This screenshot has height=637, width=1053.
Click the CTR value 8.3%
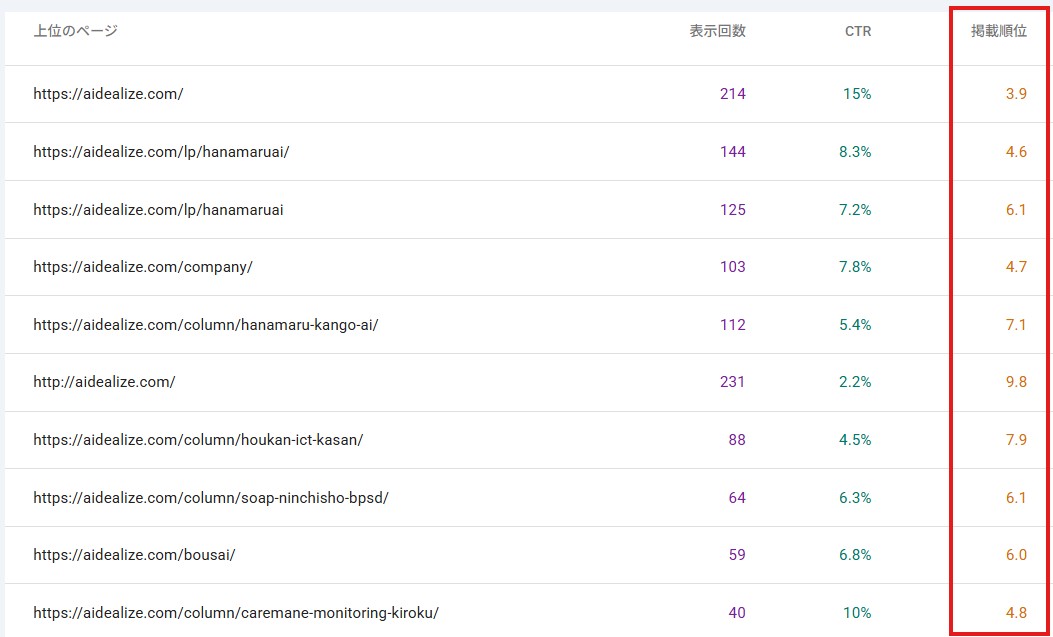pyautogui.click(x=855, y=152)
